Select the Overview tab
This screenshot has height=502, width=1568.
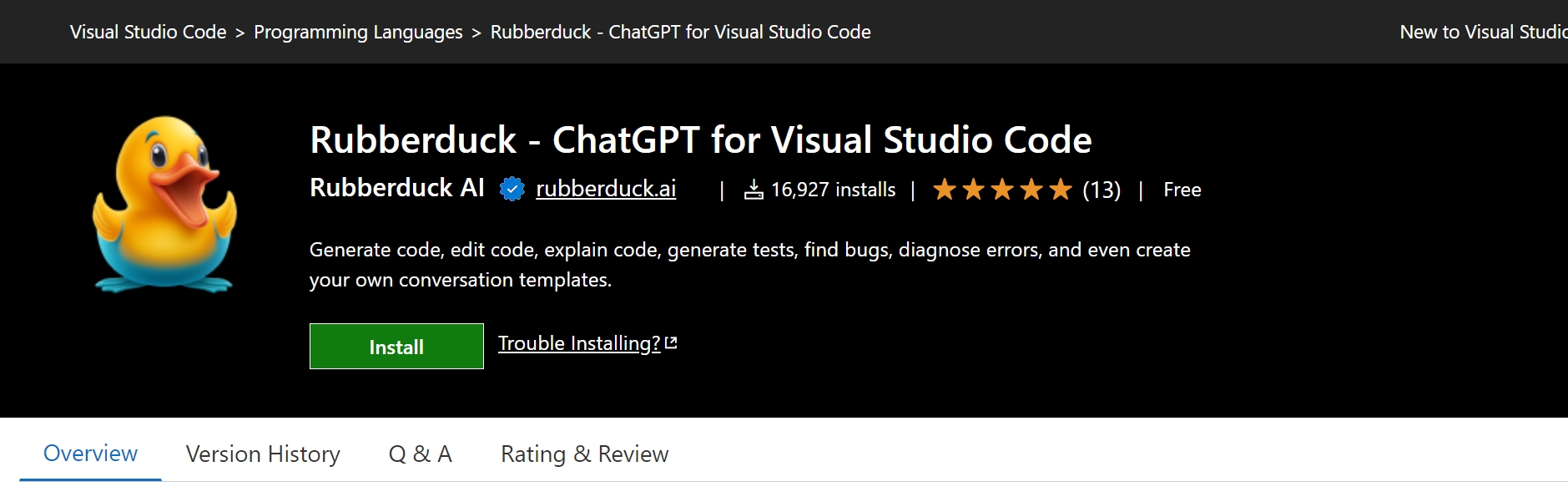(x=88, y=454)
